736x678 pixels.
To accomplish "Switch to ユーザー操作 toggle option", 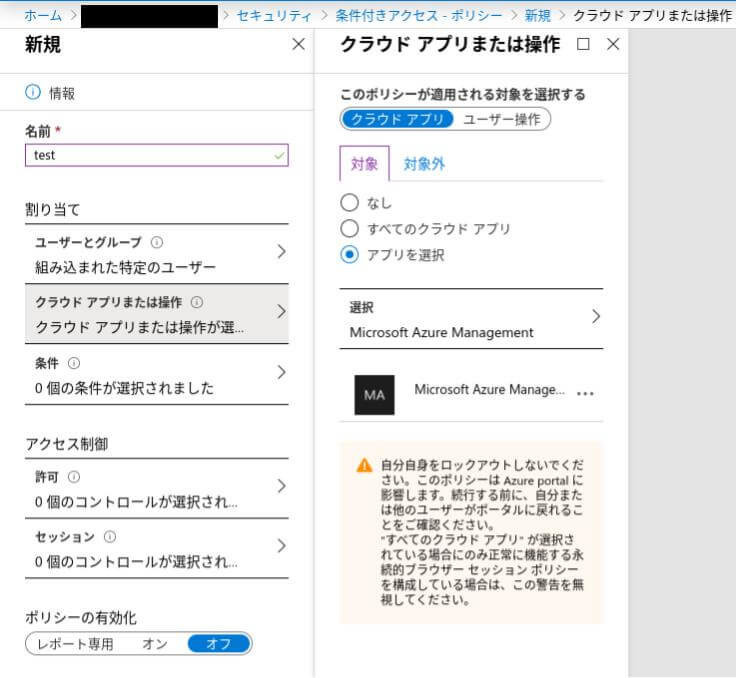I will 501,119.
